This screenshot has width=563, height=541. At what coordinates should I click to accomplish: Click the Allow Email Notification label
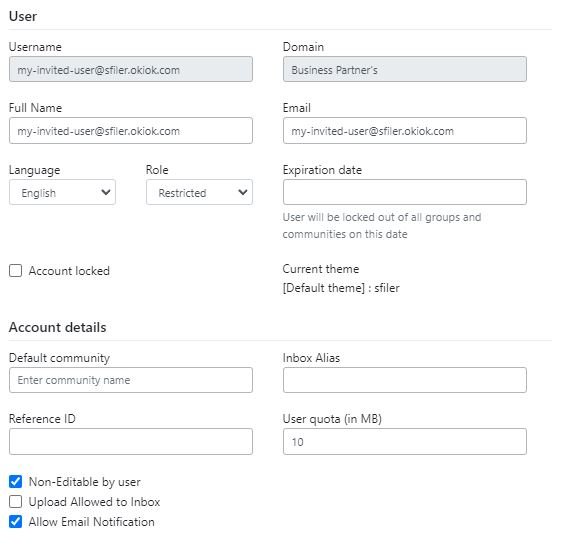[x=92, y=522]
